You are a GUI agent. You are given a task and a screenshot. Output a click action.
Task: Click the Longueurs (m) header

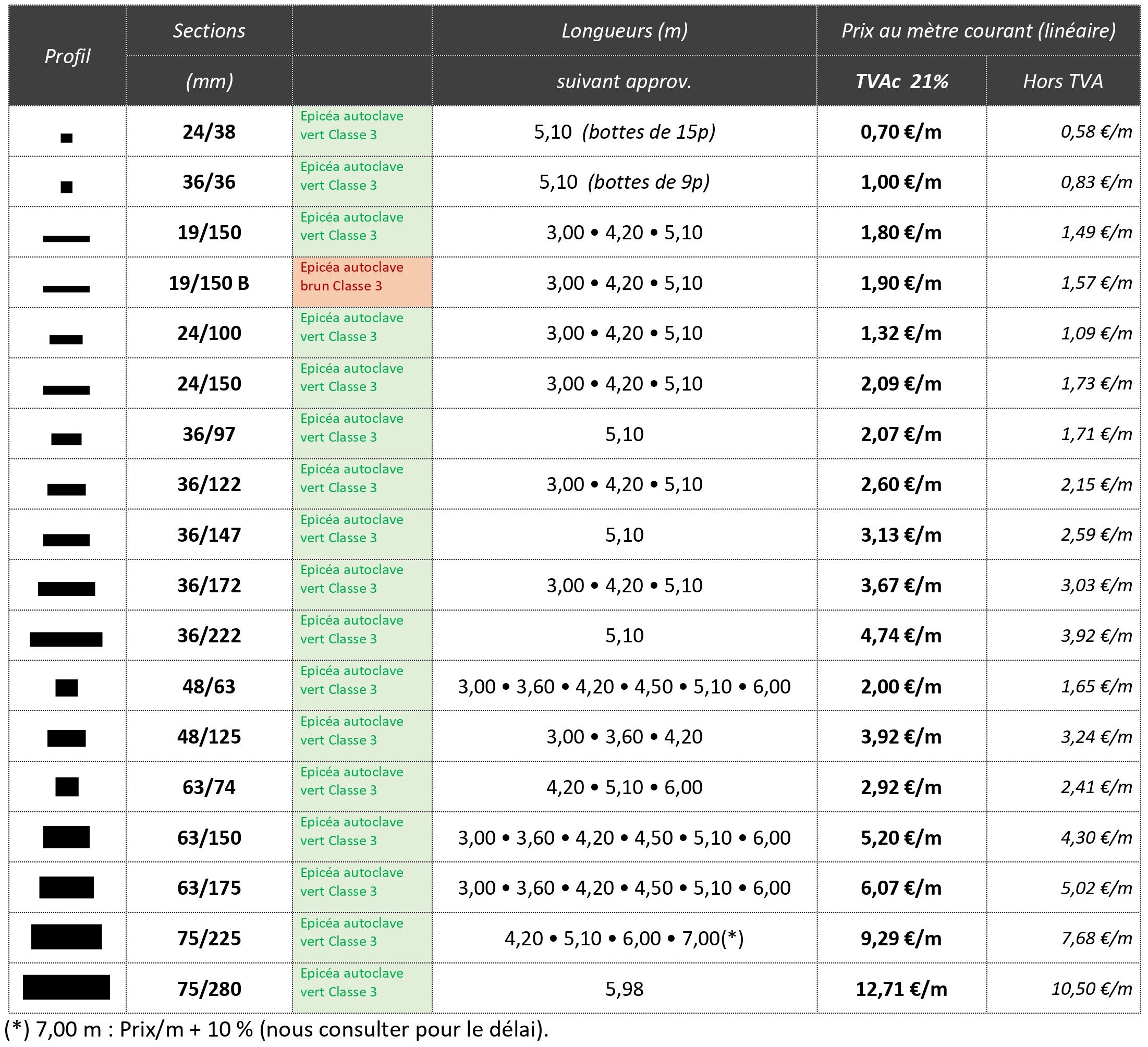pos(624,31)
